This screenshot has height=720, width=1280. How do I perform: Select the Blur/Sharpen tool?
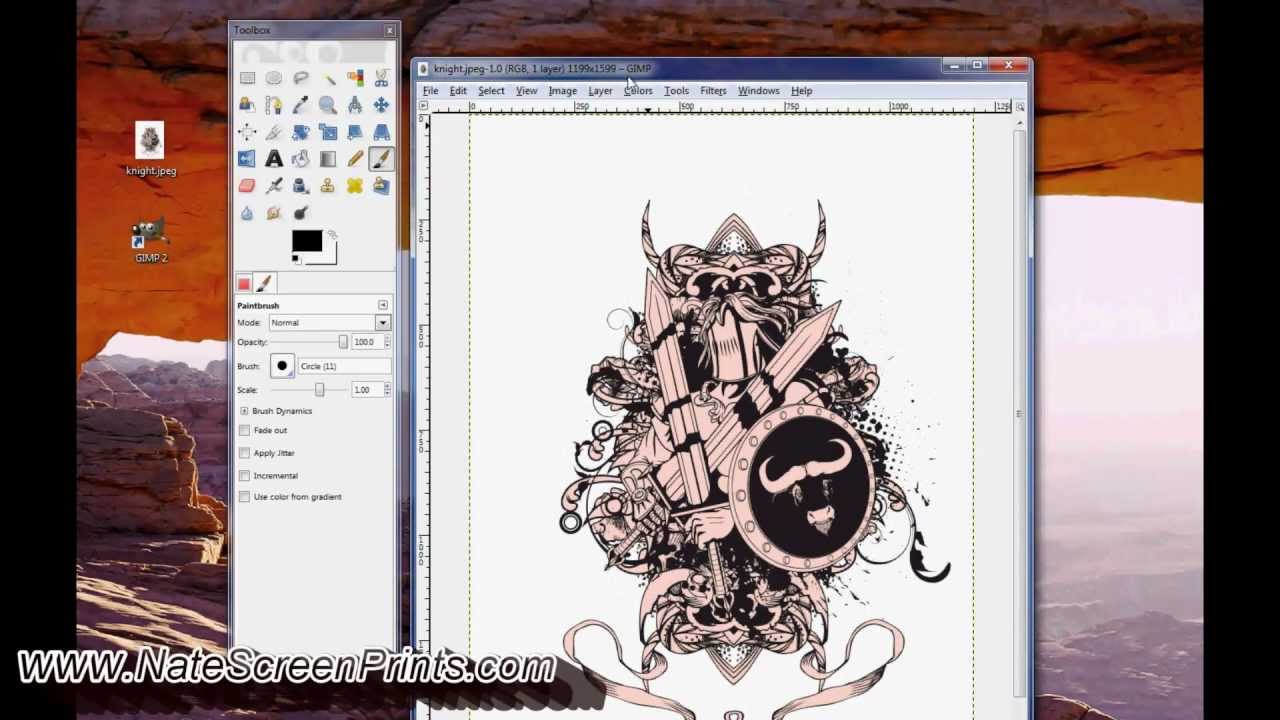tap(247, 213)
